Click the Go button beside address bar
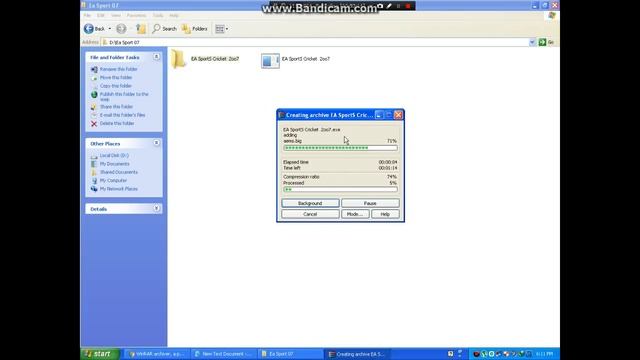This screenshot has width=640, height=360. [547, 42]
